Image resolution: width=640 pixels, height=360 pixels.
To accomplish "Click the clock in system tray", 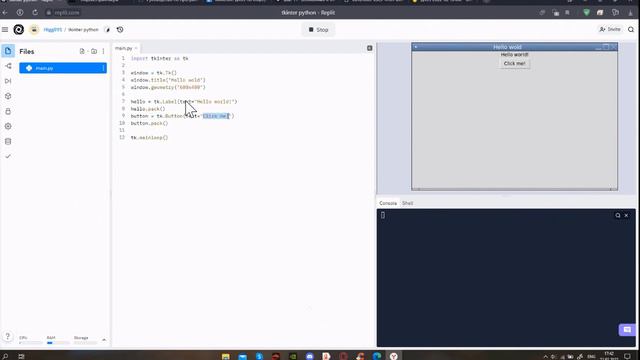I will pyautogui.click(x=609, y=356).
